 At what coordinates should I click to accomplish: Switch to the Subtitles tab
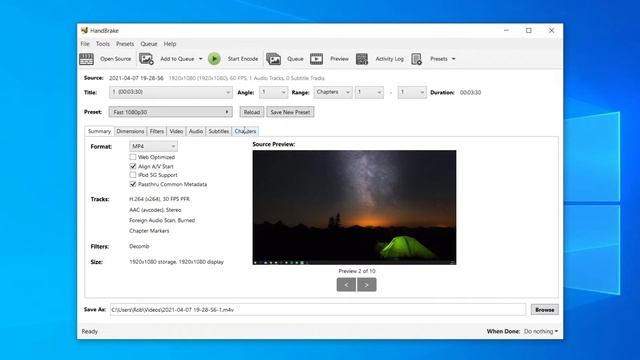coord(219,131)
